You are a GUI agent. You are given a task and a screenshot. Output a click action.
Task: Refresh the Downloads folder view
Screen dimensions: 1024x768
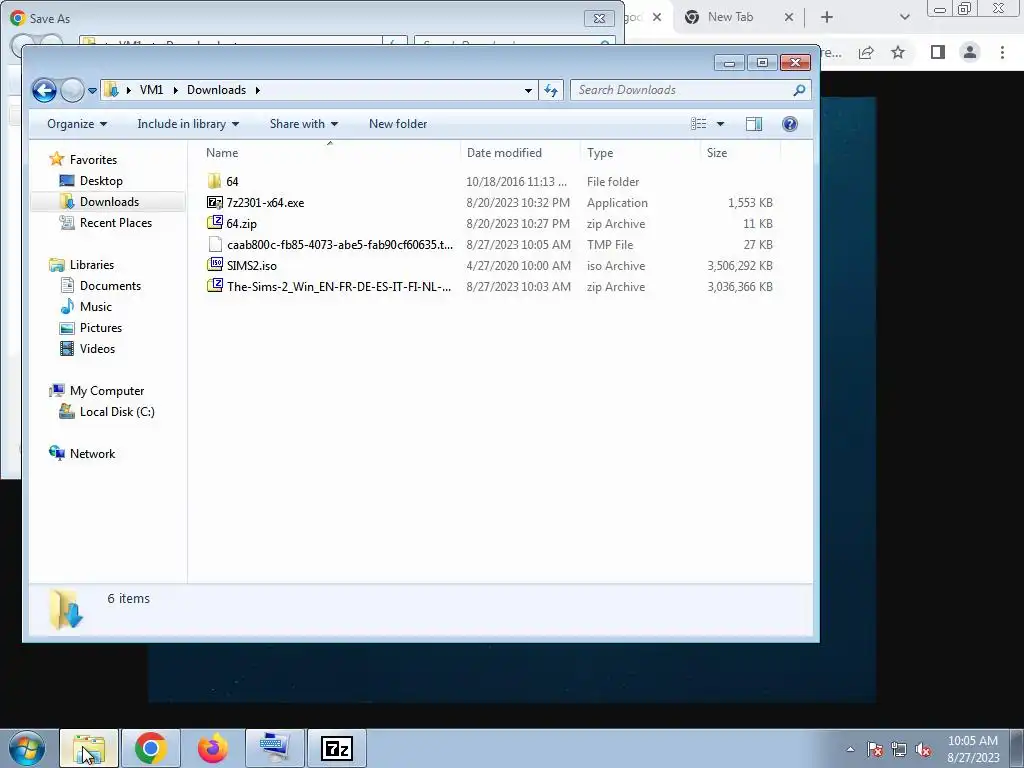point(551,90)
